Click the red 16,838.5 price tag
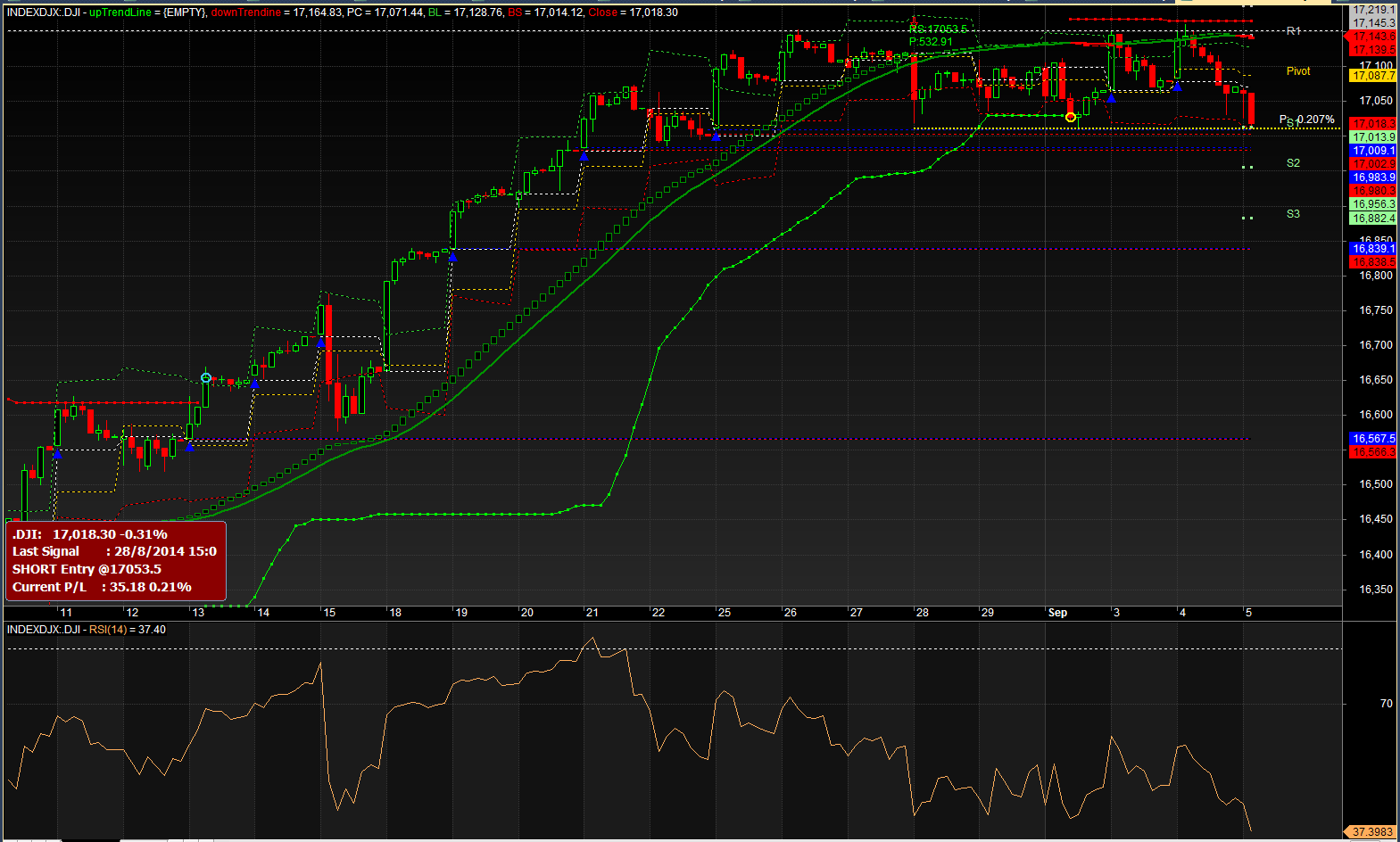Screen dimensions: 1400x842 1373,262
